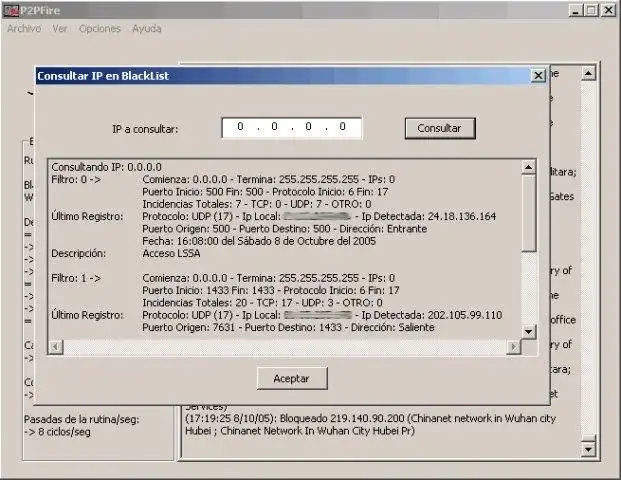Click the 'Filtro: 1 ->' label
The image size is (621, 480).
[76, 278]
